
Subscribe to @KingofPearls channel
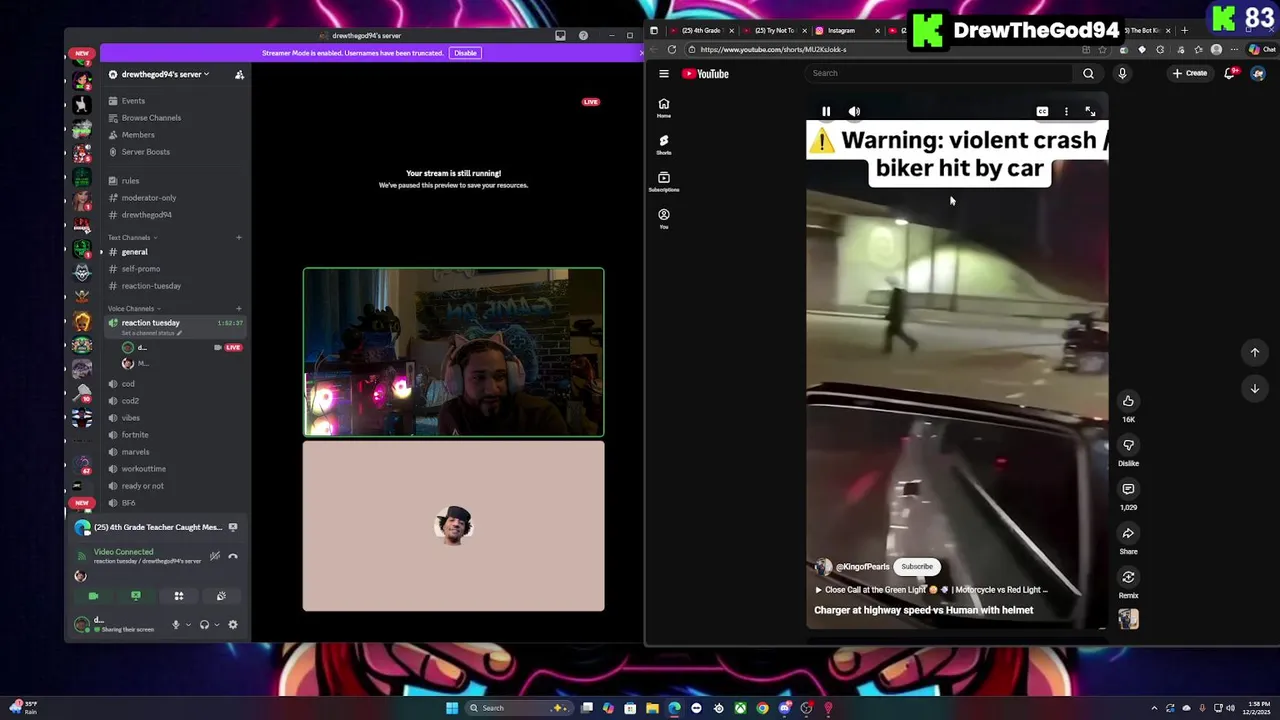[x=917, y=567]
